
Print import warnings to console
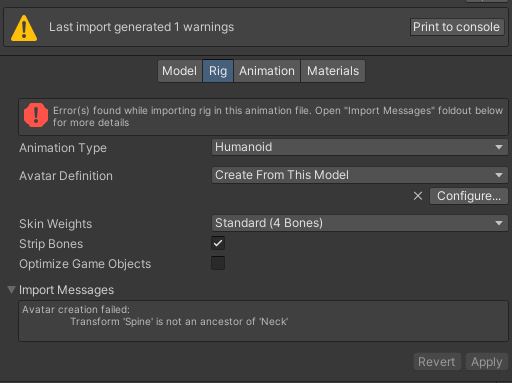point(457,27)
